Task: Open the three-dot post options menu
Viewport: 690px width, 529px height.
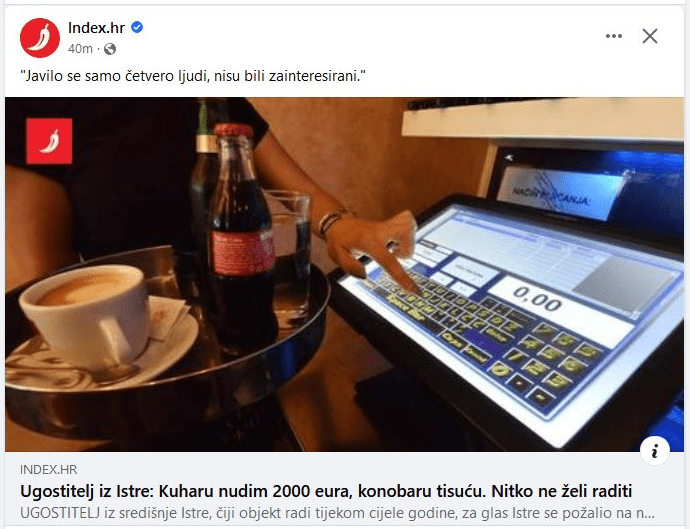Action: [614, 36]
